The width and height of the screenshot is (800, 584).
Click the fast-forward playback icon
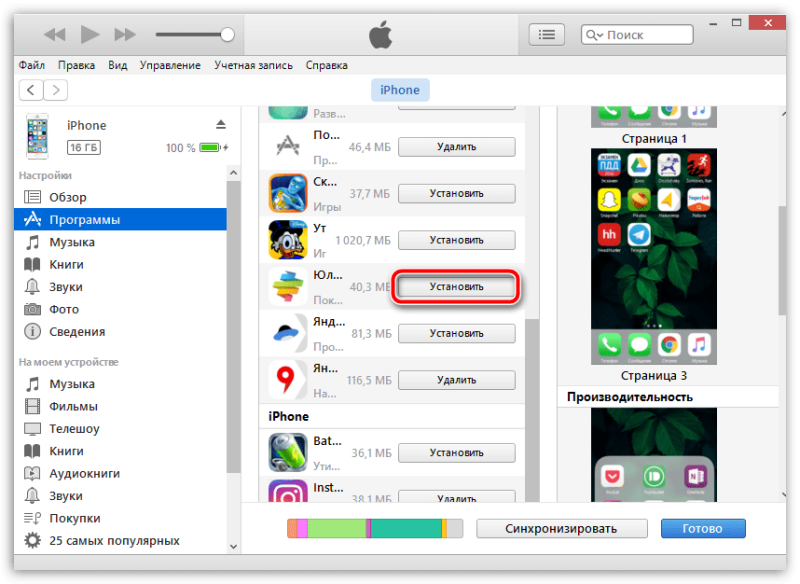[x=124, y=35]
